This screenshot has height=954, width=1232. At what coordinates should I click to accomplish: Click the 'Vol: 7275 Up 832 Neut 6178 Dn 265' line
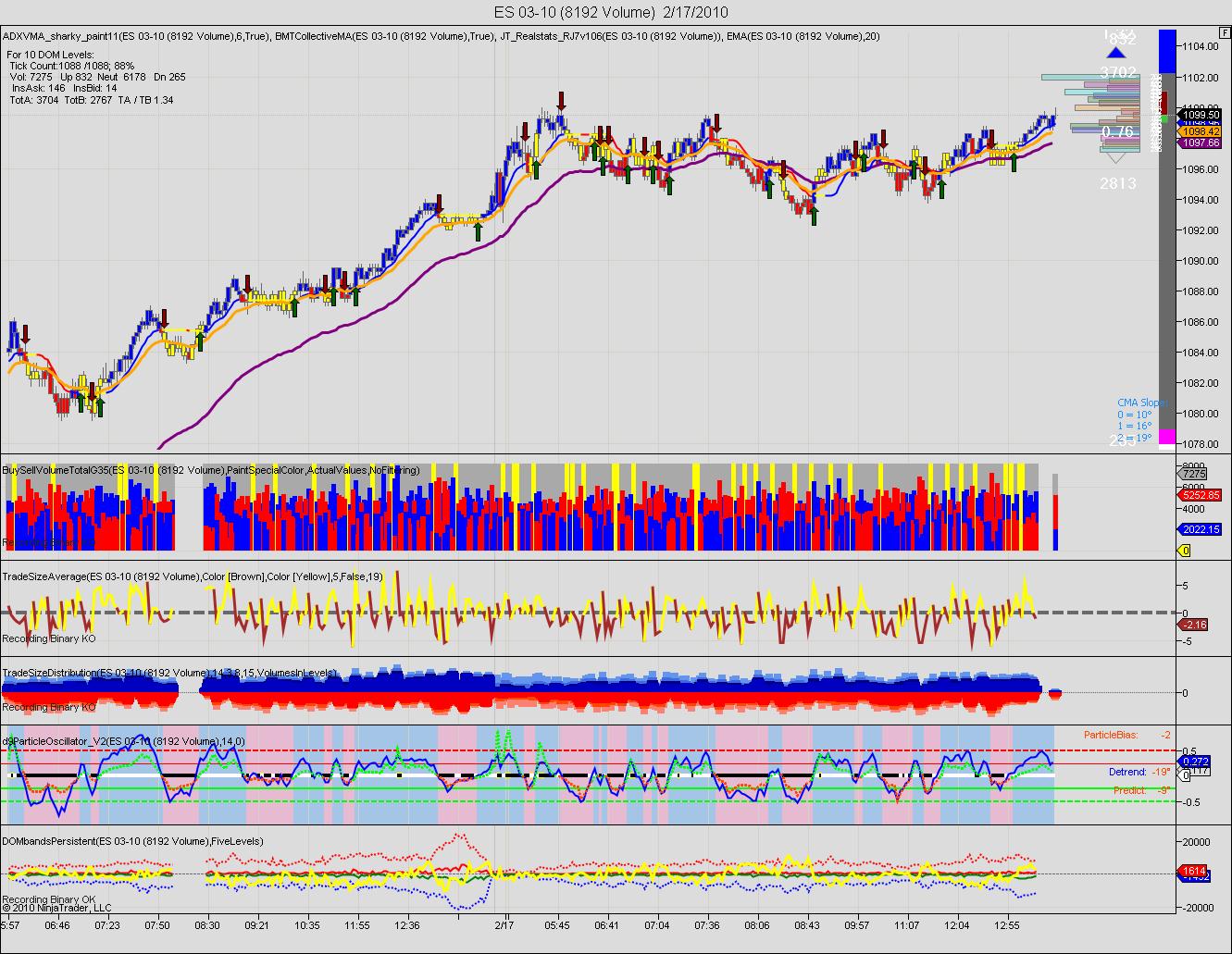pos(97,77)
